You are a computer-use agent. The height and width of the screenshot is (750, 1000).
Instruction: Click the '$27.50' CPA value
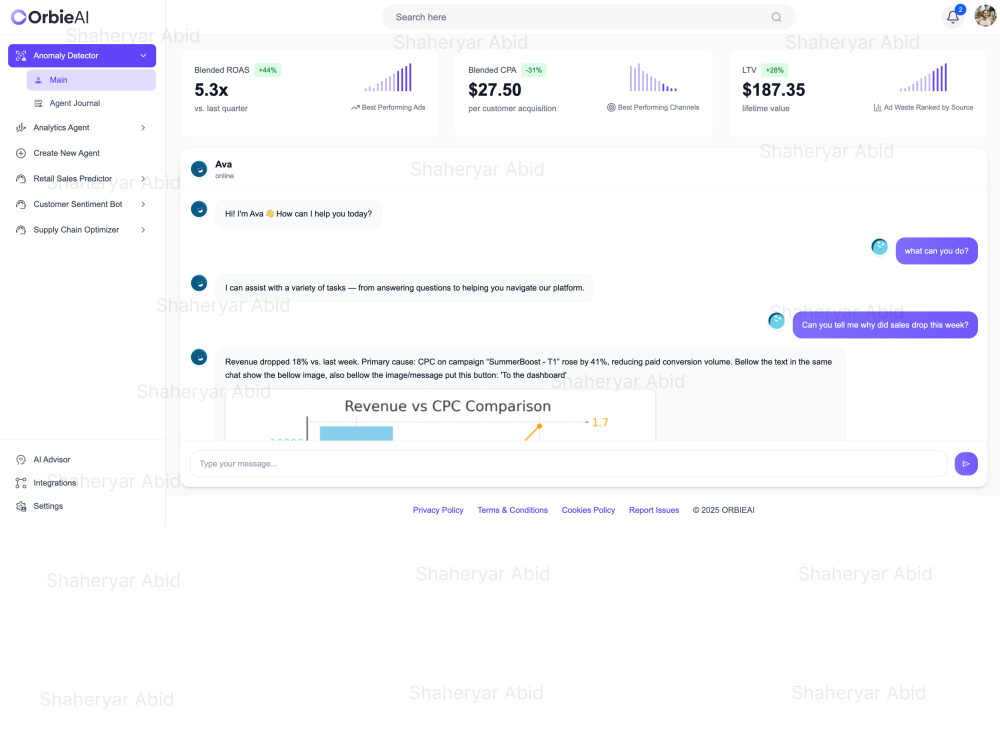(495, 90)
